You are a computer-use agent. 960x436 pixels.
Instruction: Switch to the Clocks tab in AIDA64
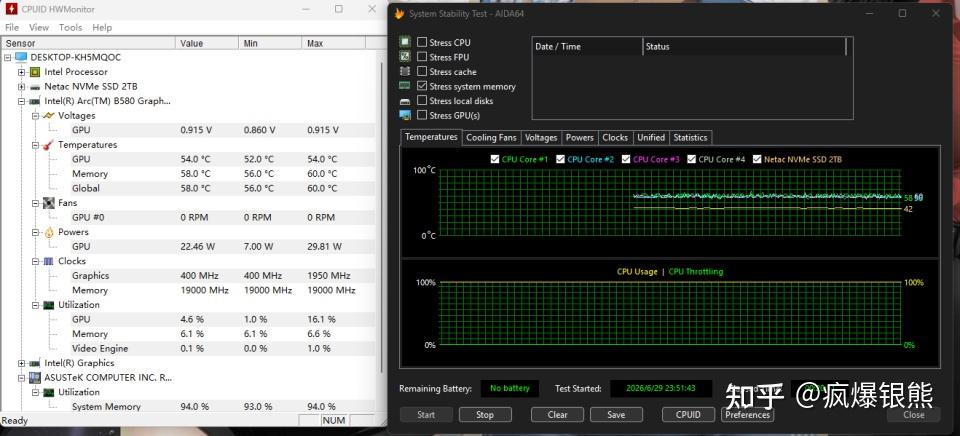pyautogui.click(x=615, y=138)
